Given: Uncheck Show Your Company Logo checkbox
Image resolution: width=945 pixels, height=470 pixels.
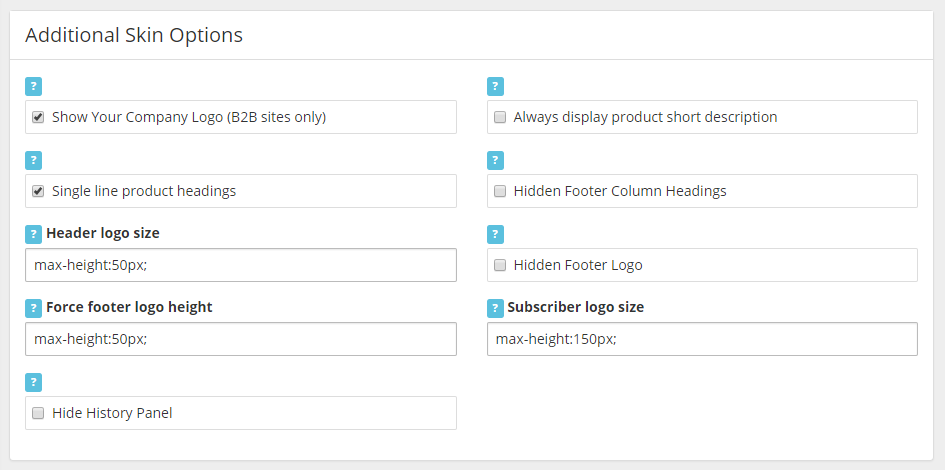Looking at the screenshot, I should click(x=38, y=118).
